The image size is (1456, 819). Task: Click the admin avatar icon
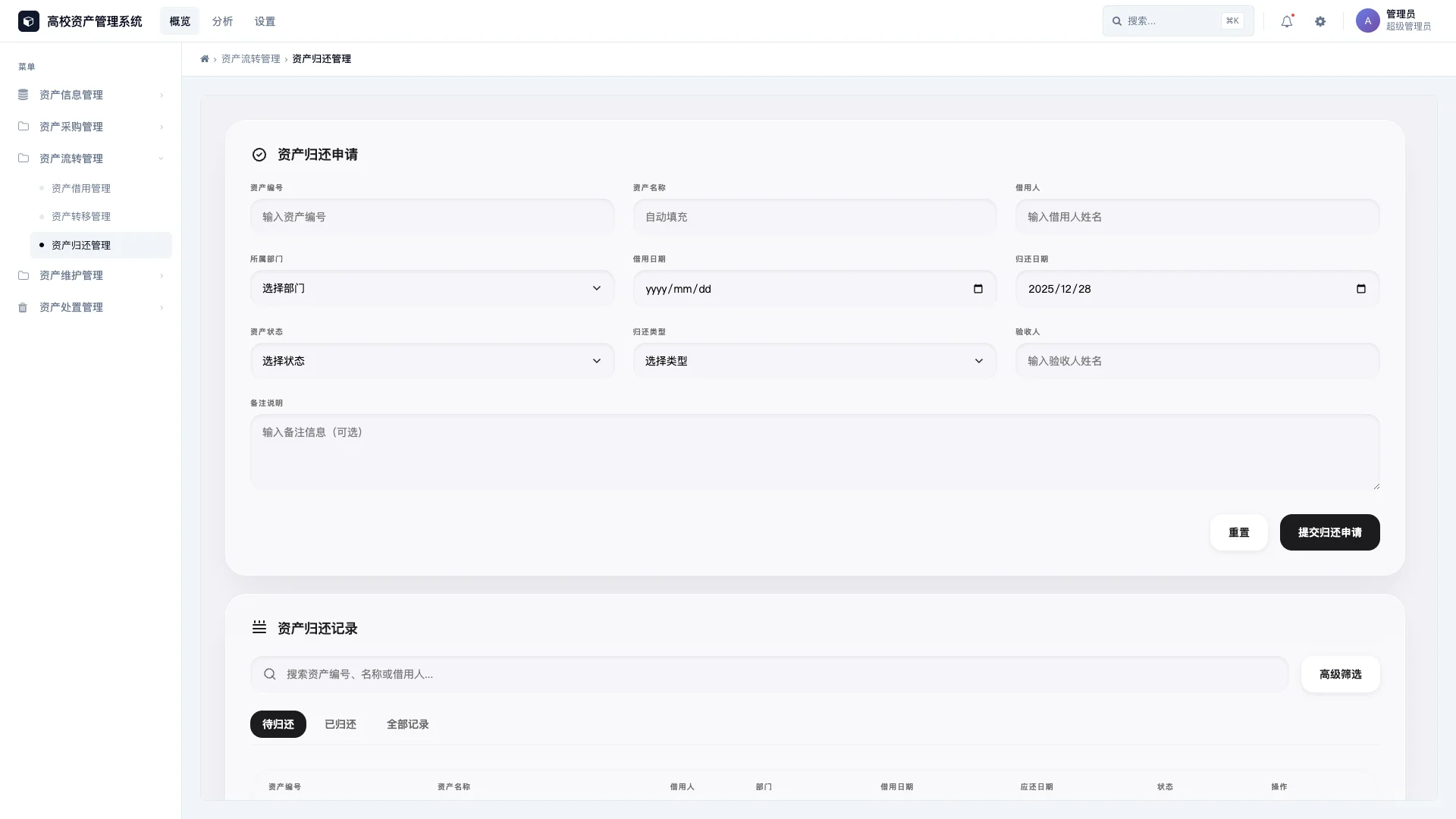[x=1367, y=21]
